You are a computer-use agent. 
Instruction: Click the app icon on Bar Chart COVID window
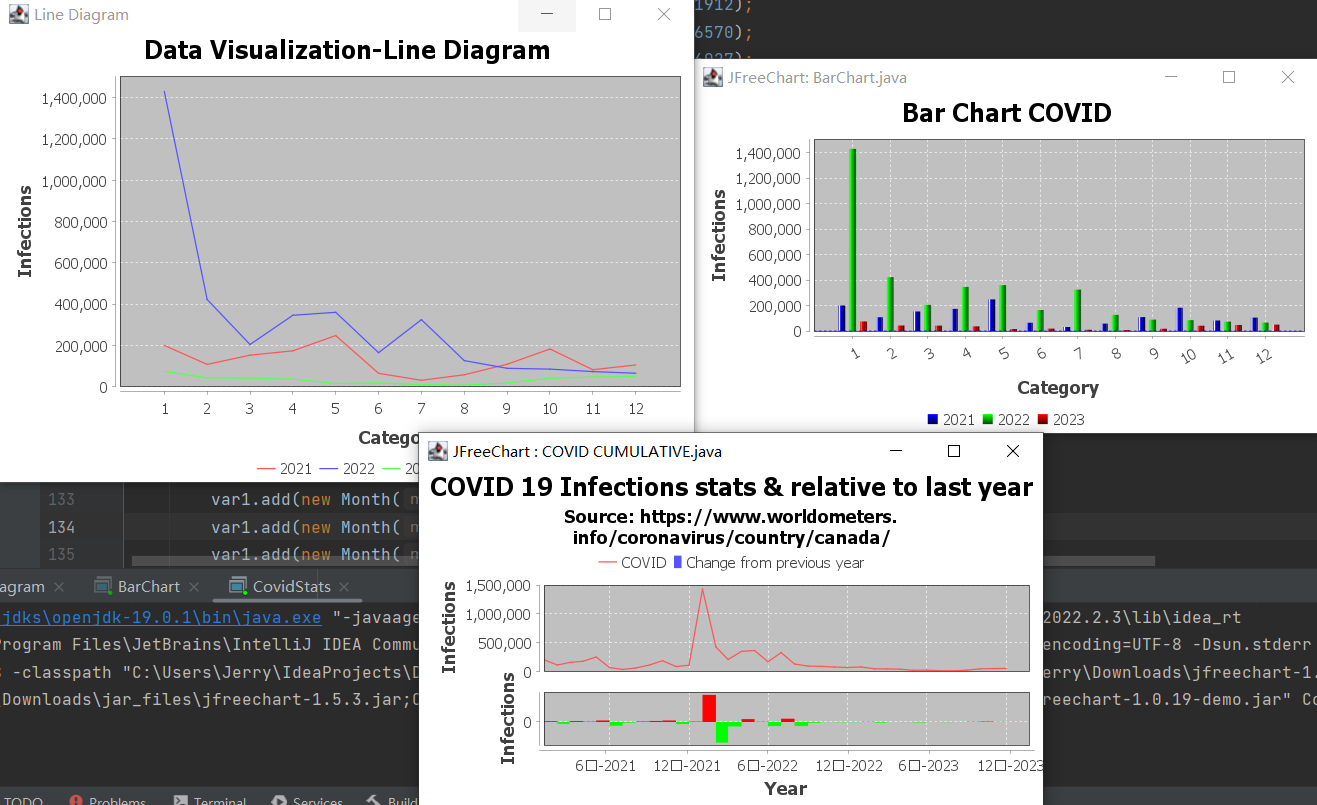pyautogui.click(x=712, y=77)
